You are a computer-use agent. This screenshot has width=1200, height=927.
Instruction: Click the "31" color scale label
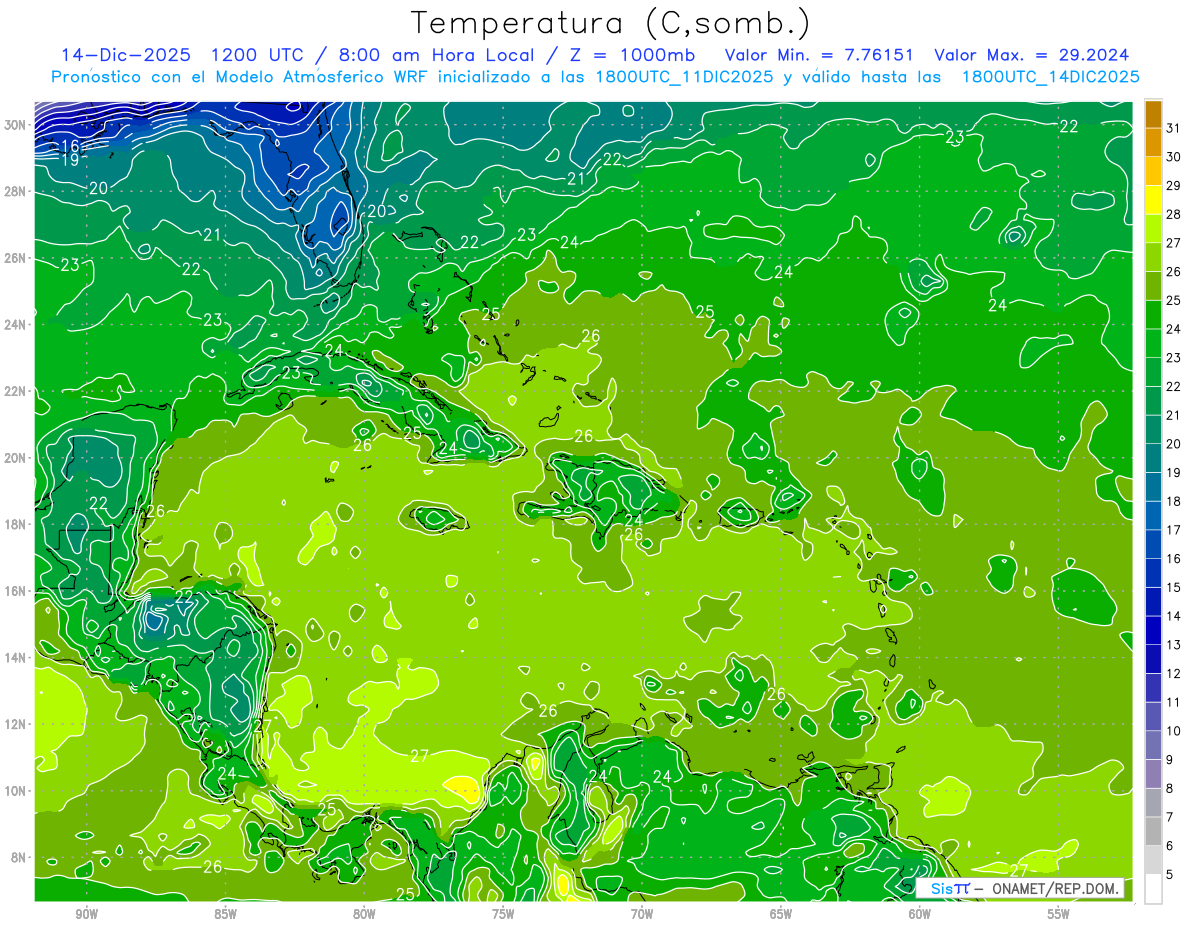[x=1174, y=128]
